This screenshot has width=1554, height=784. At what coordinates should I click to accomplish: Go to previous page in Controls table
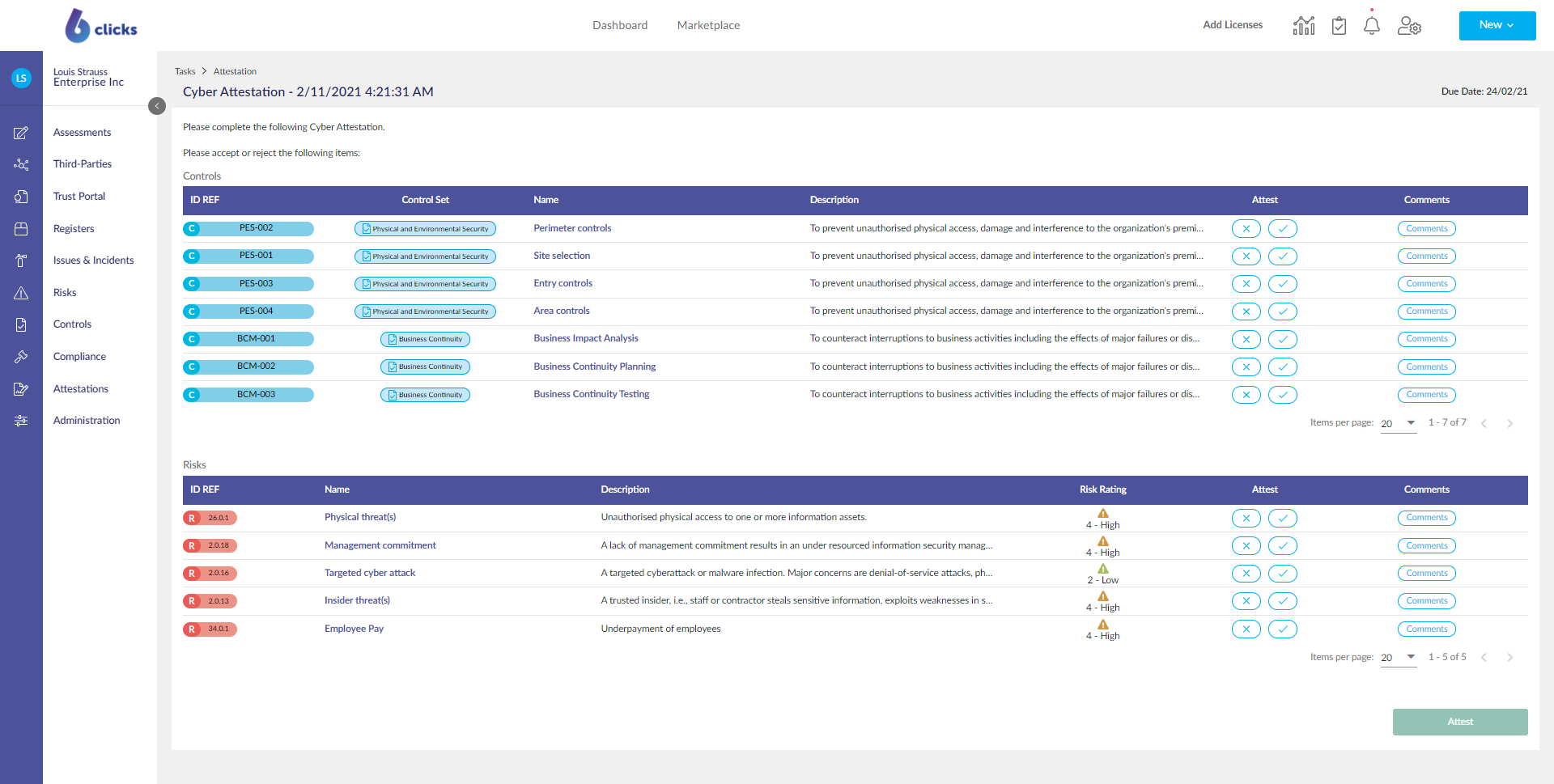click(1484, 423)
